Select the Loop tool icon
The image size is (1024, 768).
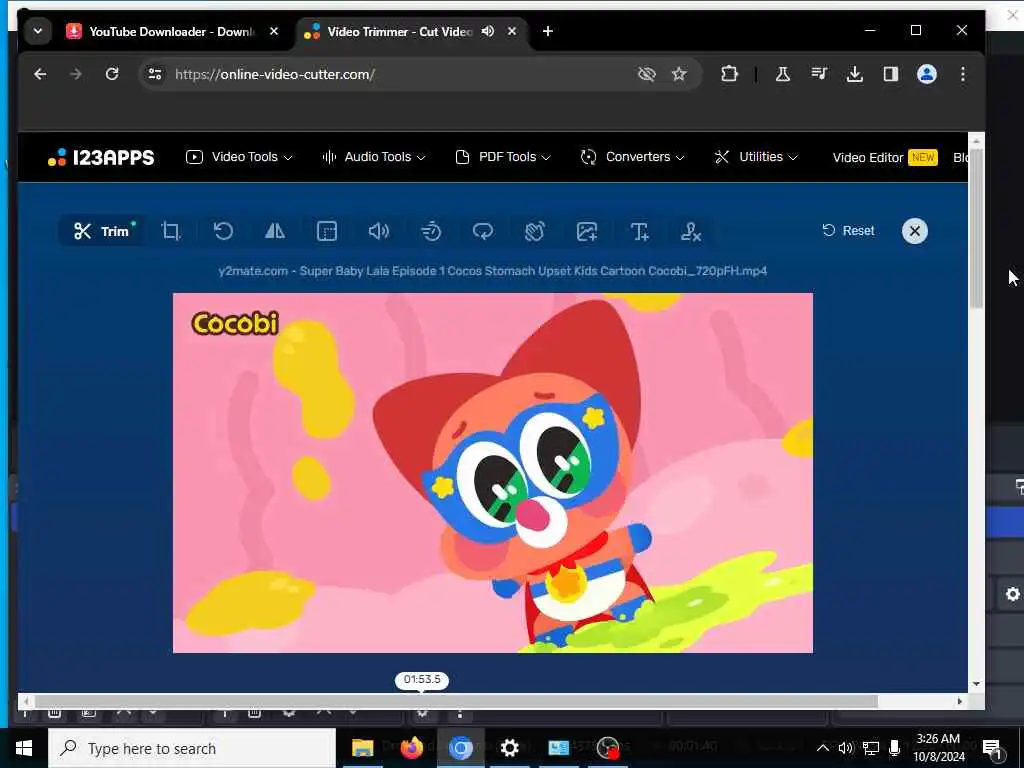tap(483, 231)
